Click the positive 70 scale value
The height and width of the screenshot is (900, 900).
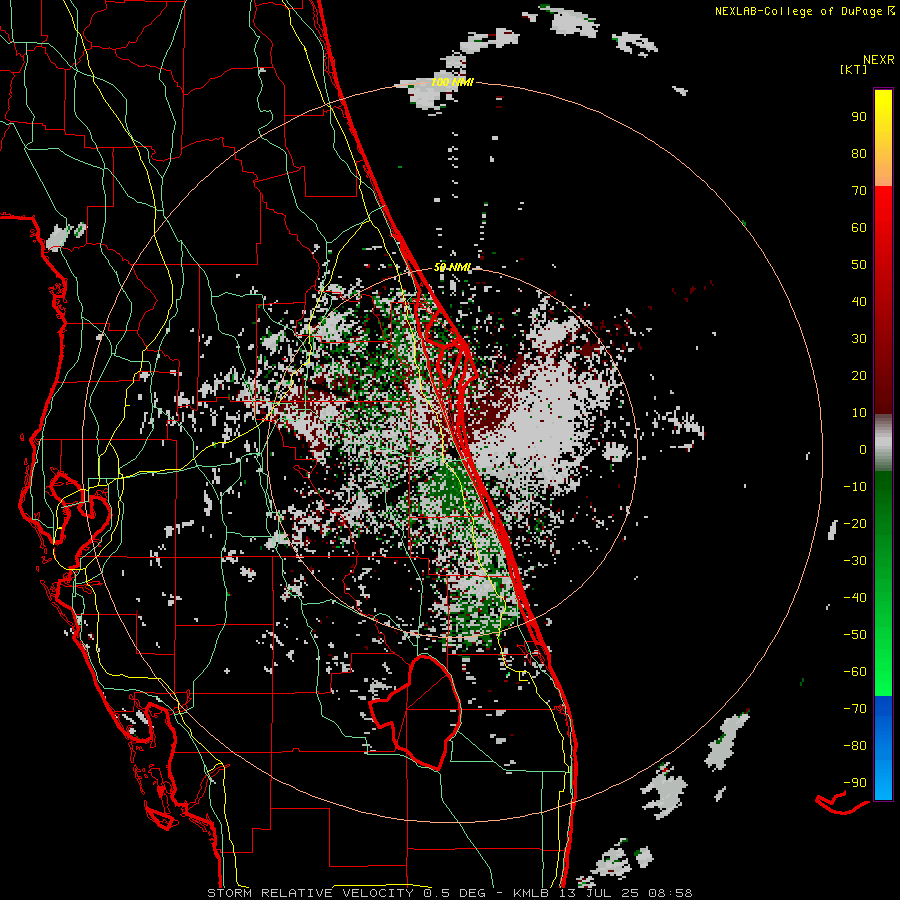[859, 191]
